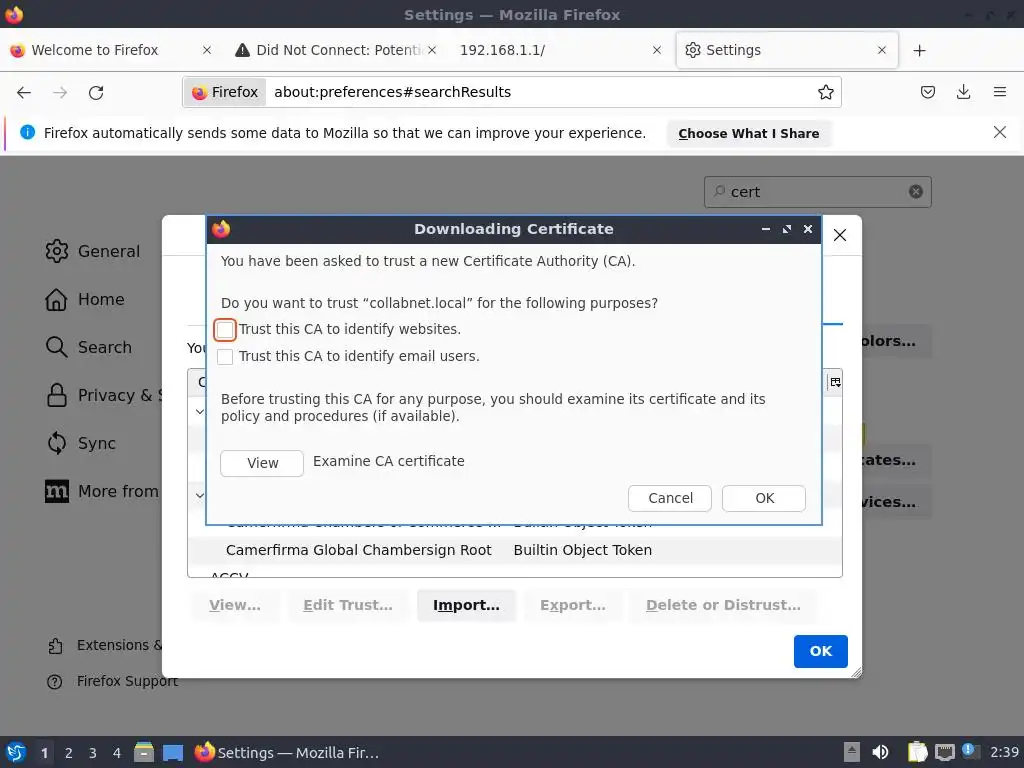Open Sync settings category
The image size is (1024, 768).
click(x=80, y=443)
